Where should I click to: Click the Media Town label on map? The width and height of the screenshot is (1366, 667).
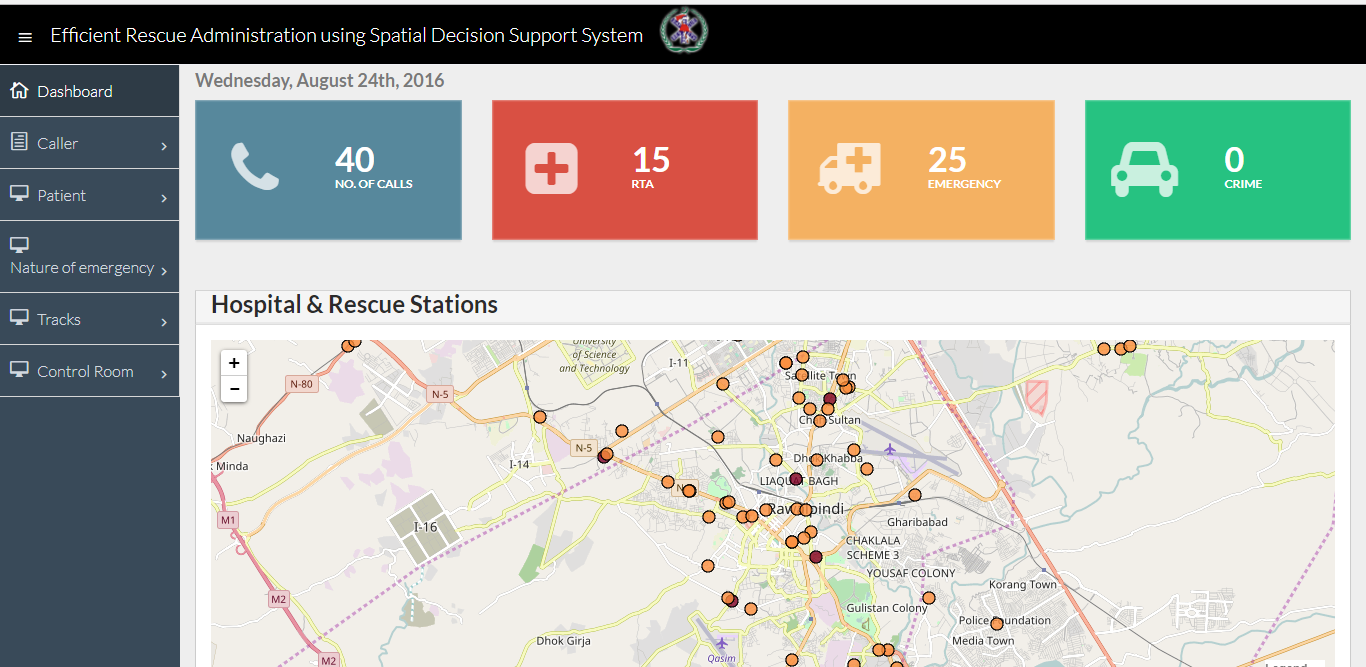[983, 641]
